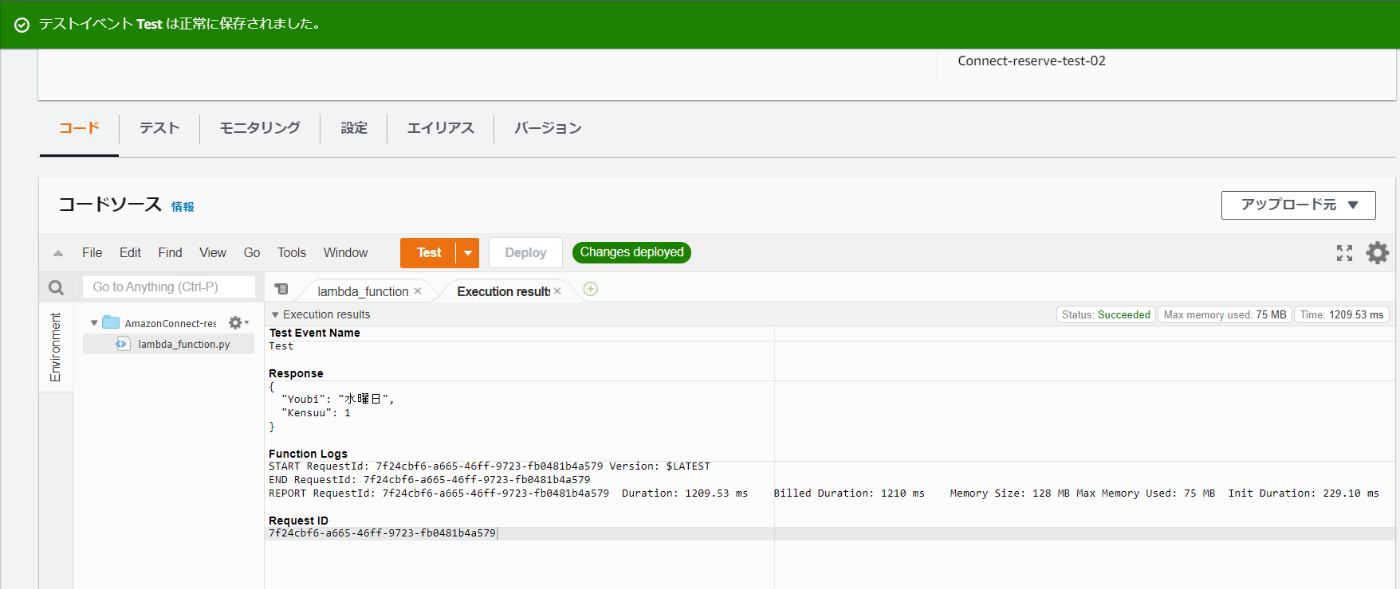Open the File menu
This screenshot has width=1400, height=589.
pyautogui.click(x=92, y=253)
